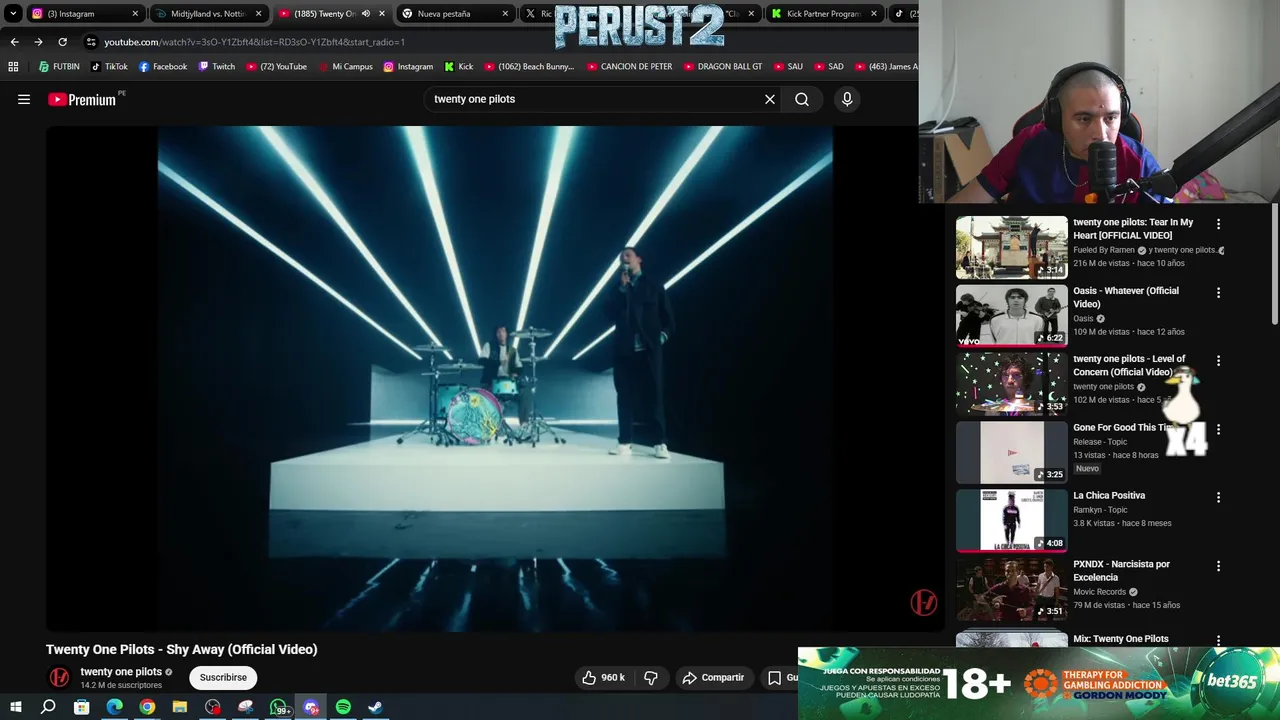
Task: Open the Oasis - Whatever video thumbnail
Action: [x=1011, y=316]
